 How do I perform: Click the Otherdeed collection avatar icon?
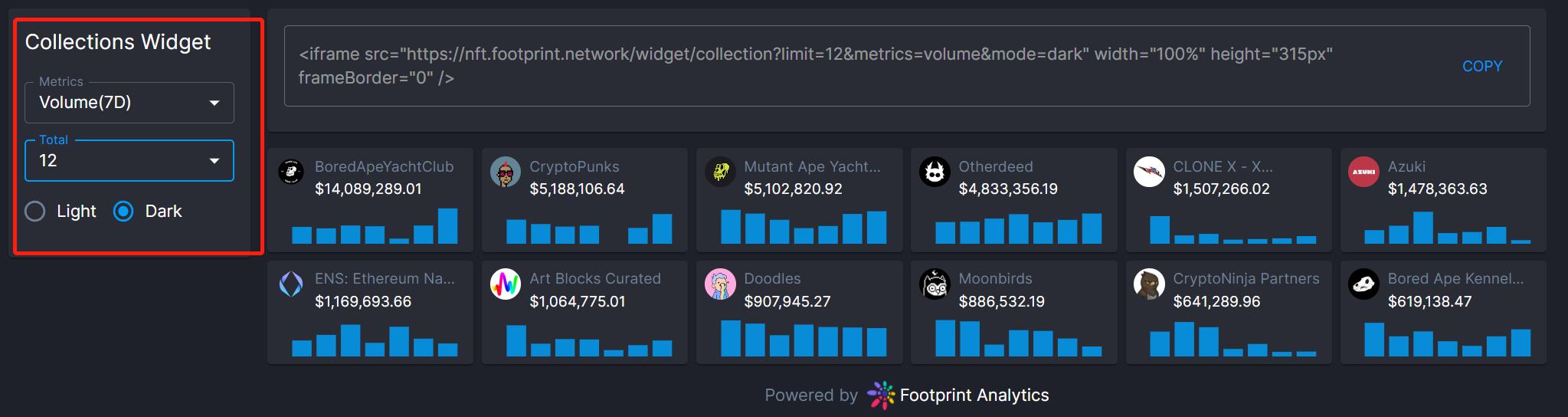934,172
